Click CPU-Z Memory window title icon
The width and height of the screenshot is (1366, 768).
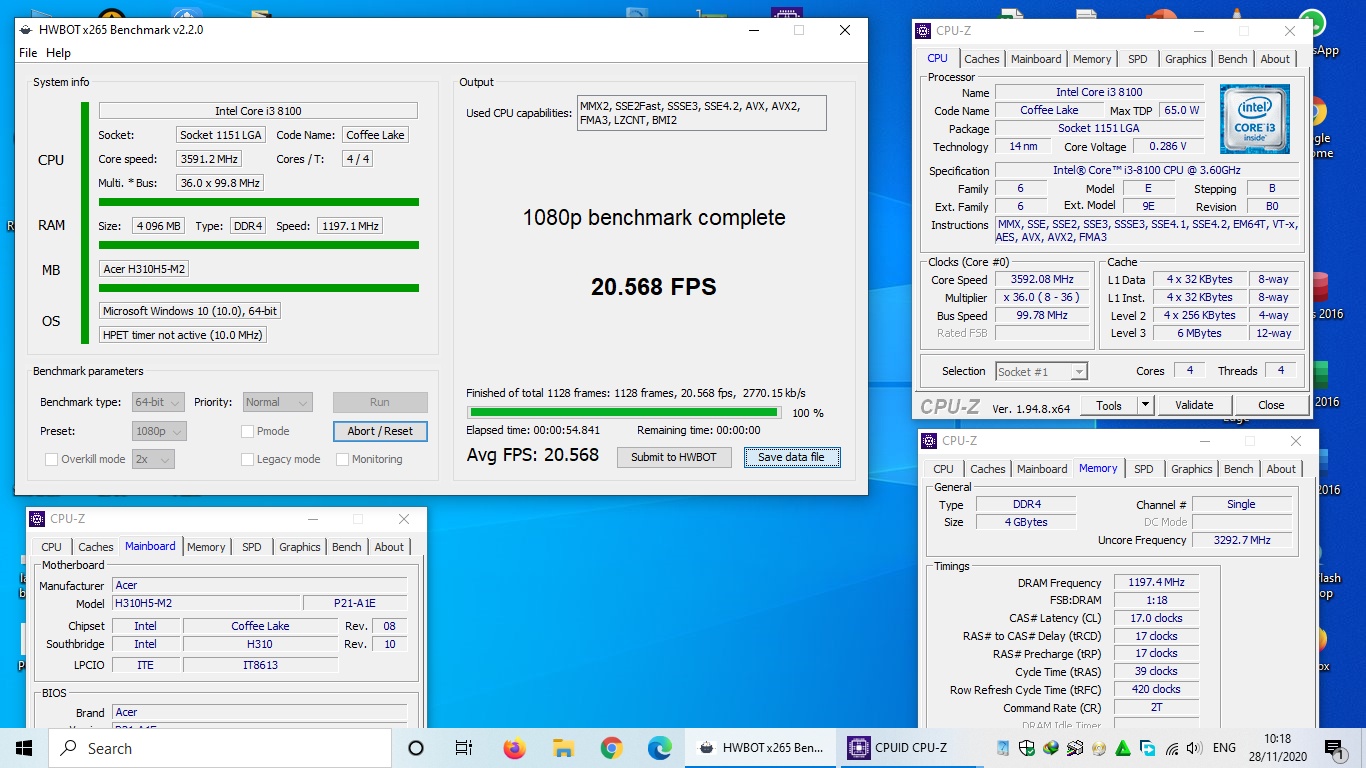(x=930, y=441)
